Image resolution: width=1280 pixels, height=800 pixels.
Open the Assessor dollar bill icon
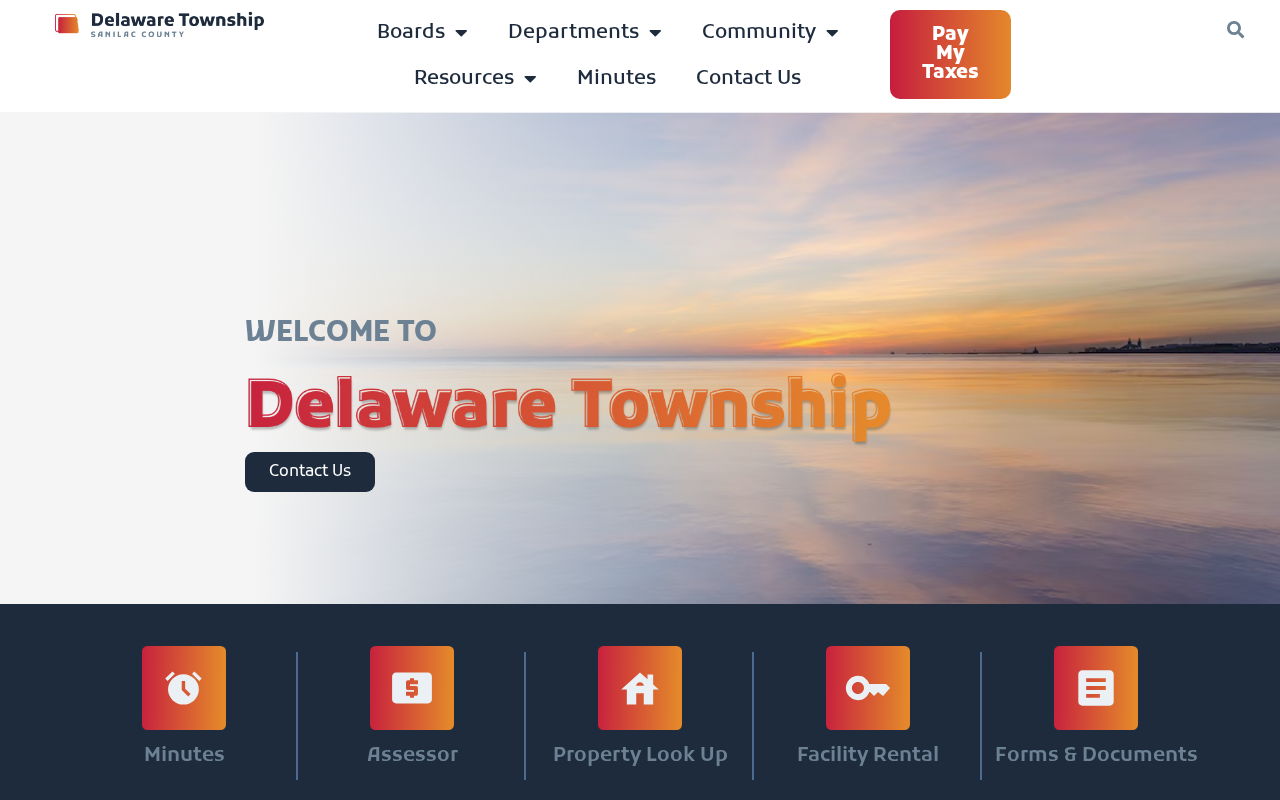click(x=412, y=688)
